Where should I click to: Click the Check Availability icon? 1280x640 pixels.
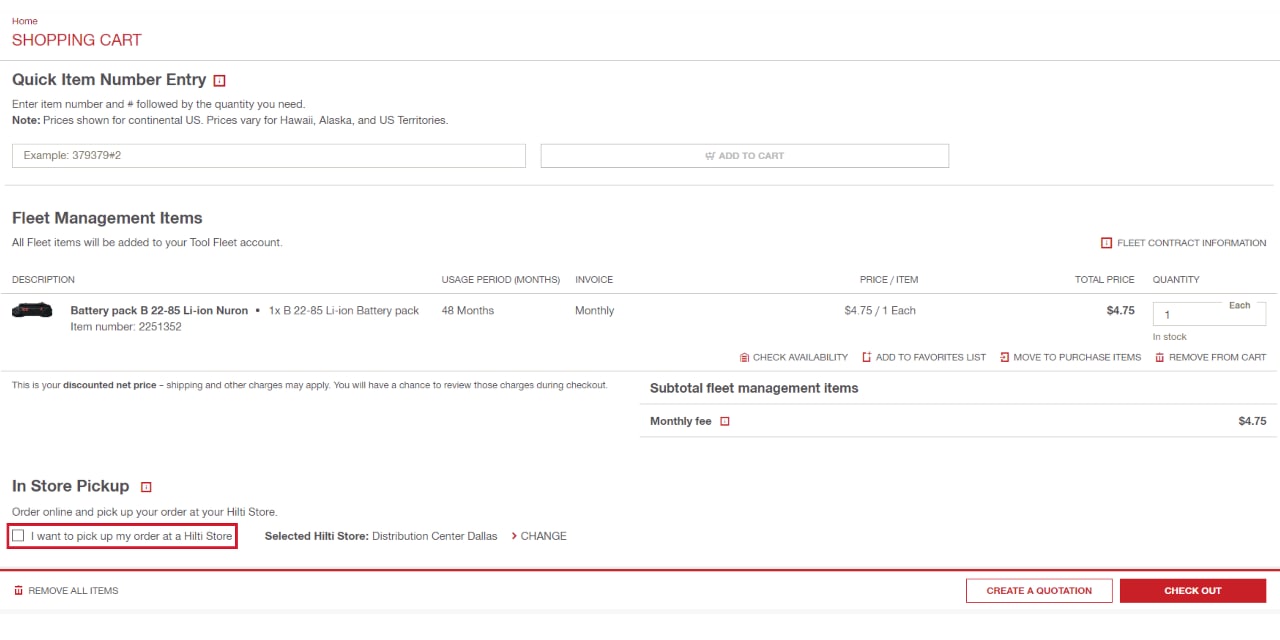[x=743, y=357]
